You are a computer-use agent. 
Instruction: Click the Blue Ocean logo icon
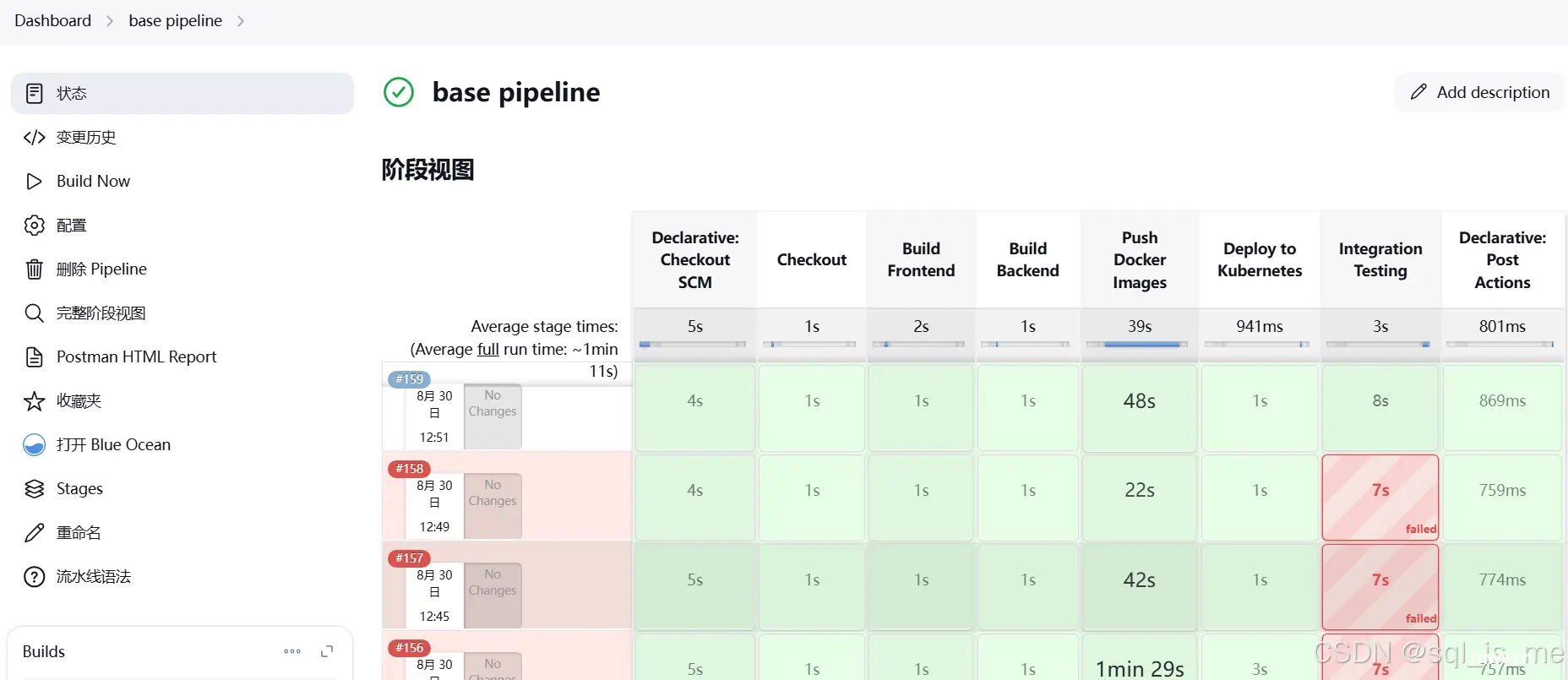pos(34,444)
